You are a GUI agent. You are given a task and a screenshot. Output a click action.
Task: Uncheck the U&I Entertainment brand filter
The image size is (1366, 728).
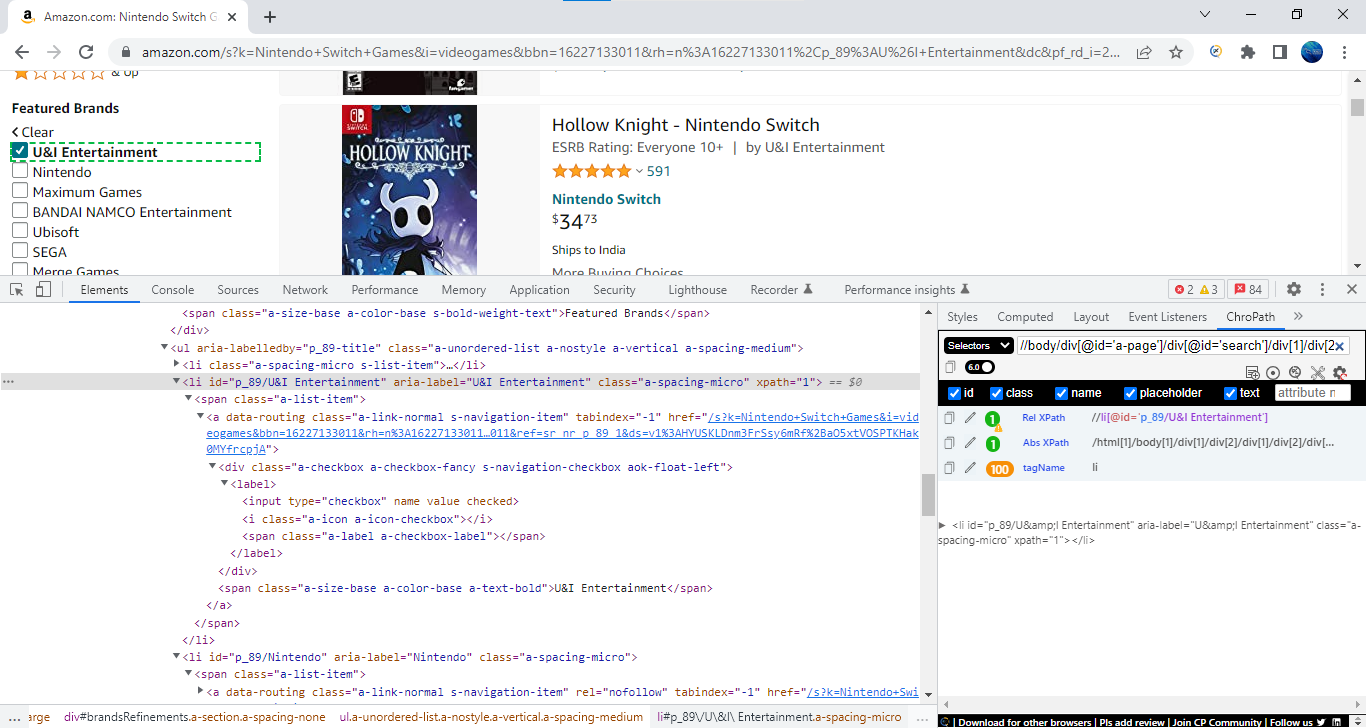tap(19, 151)
